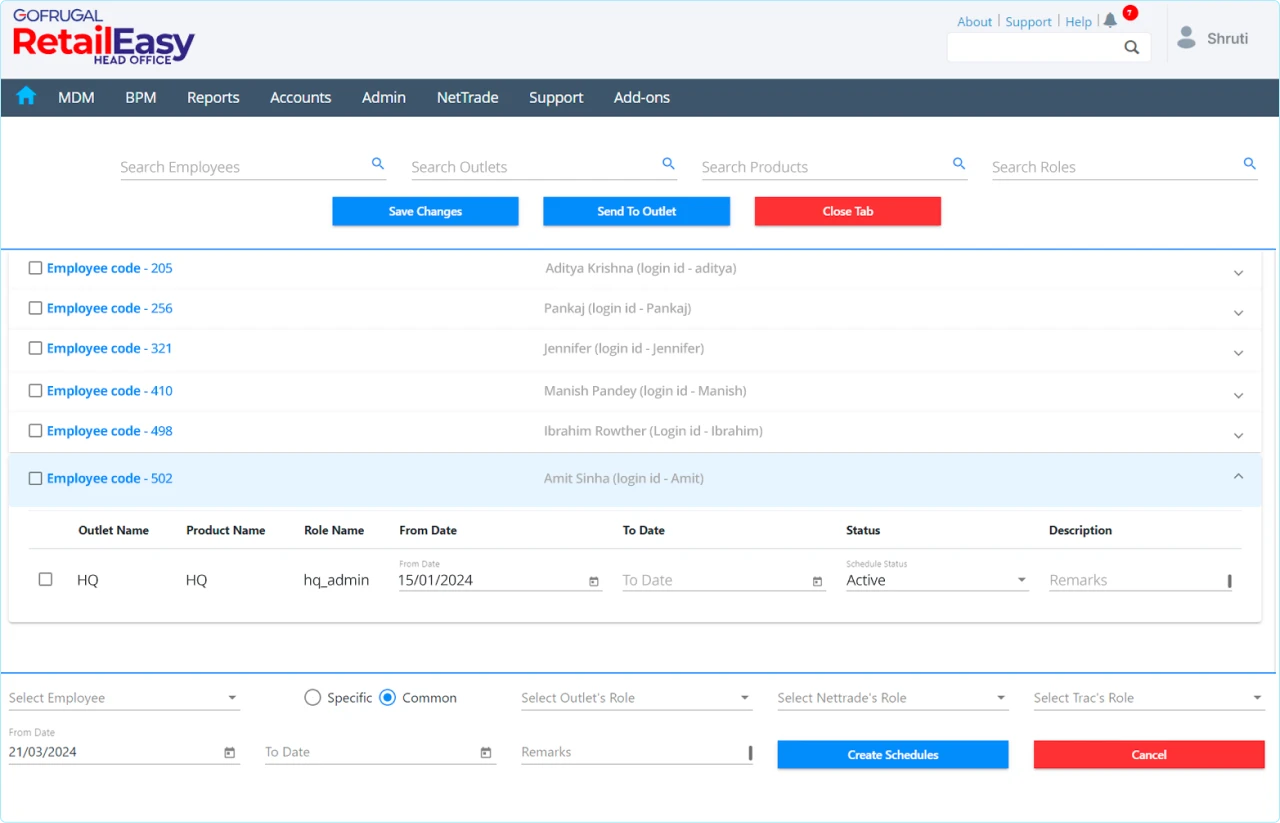
Task: Click the Send To Outlet button
Action: [x=636, y=211]
